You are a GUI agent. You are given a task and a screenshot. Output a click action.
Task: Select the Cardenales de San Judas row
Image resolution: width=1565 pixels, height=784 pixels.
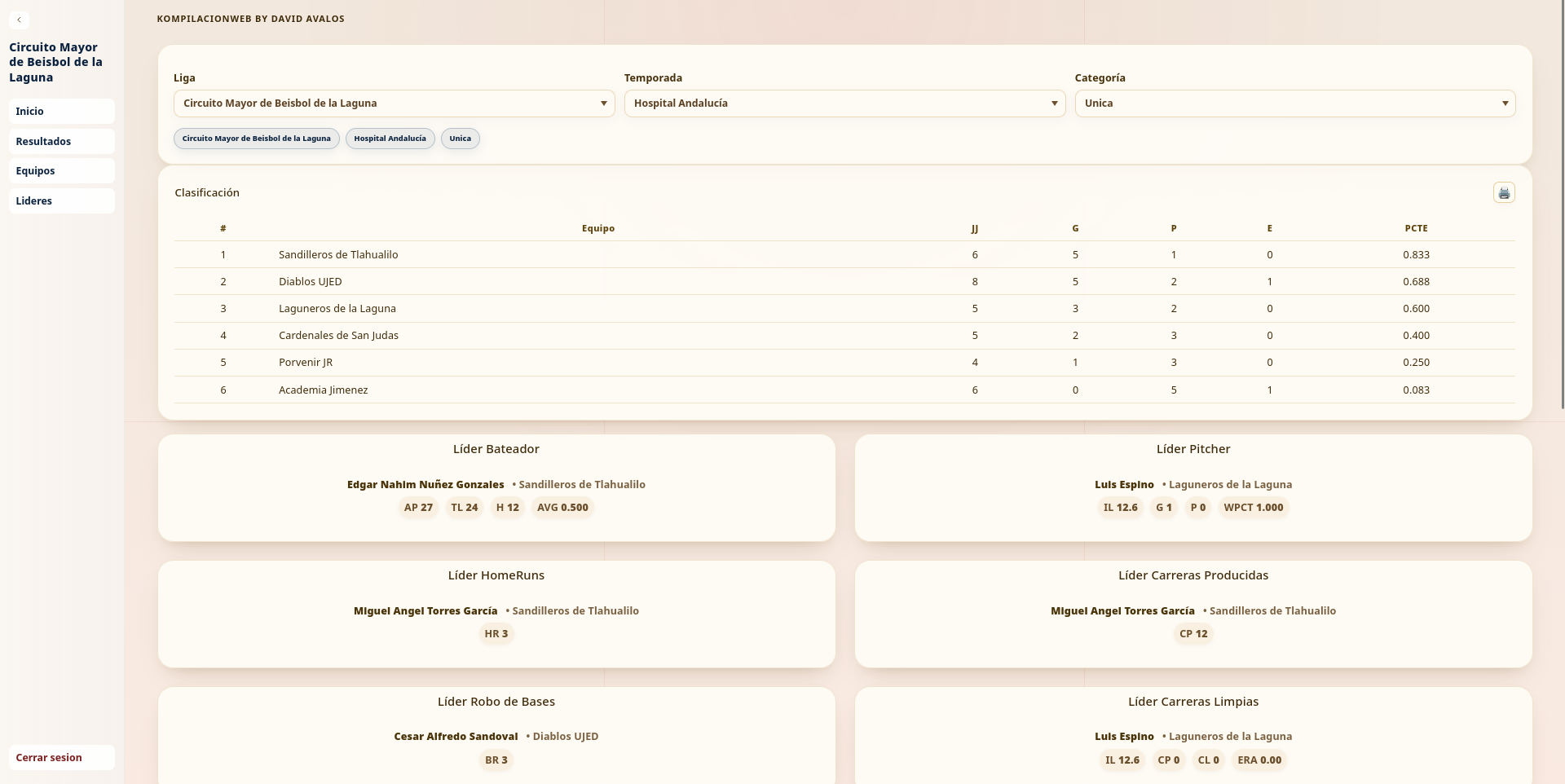[844, 335]
